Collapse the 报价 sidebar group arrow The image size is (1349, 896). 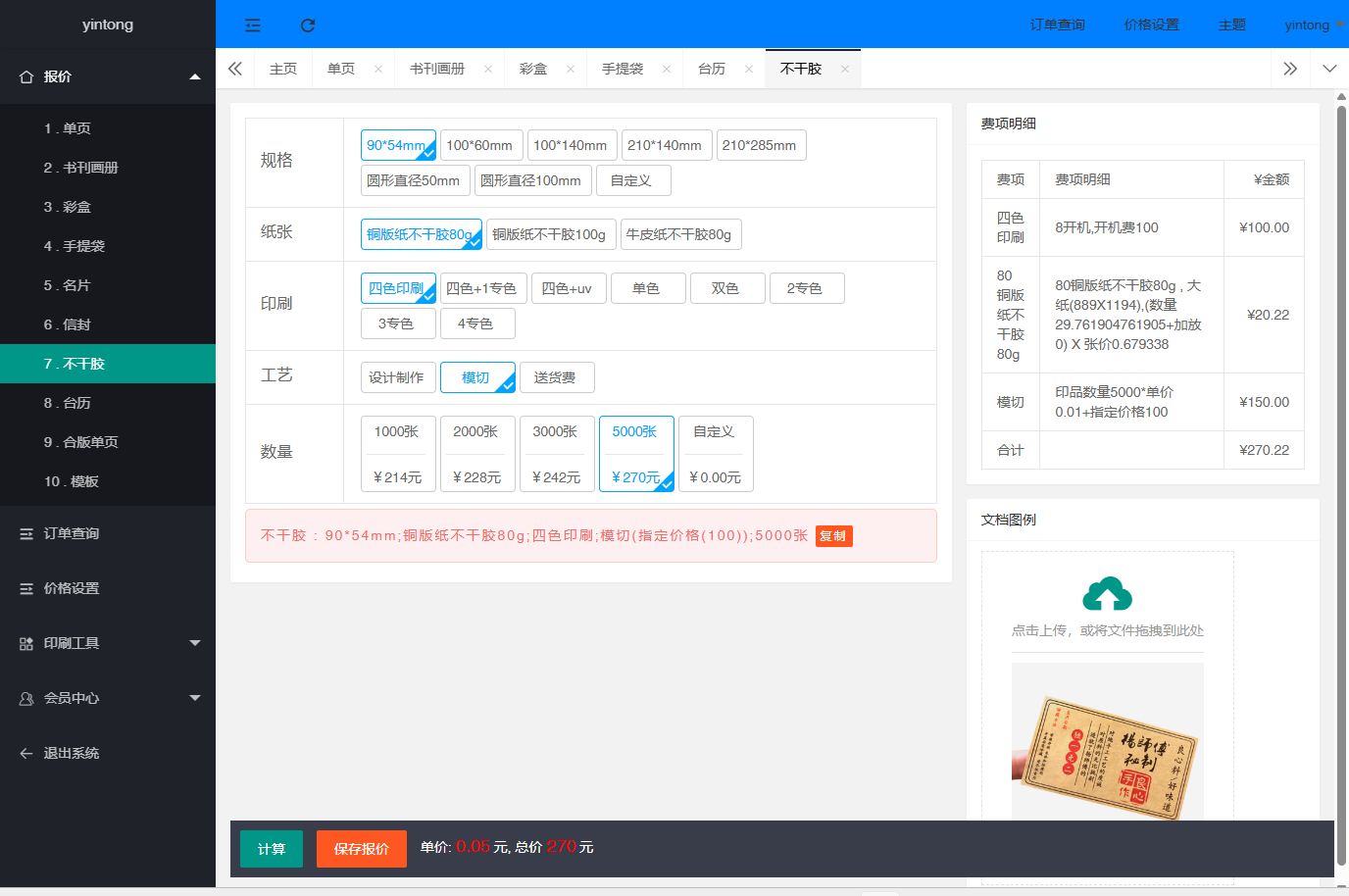pyautogui.click(x=195, y=76)
